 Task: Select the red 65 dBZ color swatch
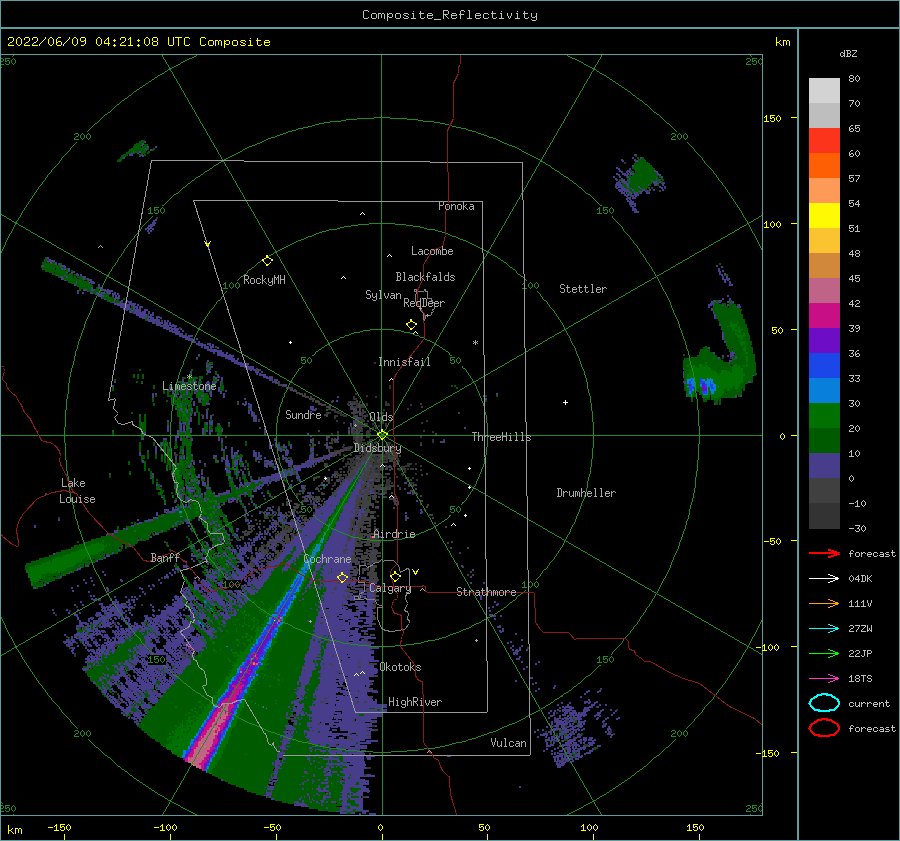coord(824,141)
